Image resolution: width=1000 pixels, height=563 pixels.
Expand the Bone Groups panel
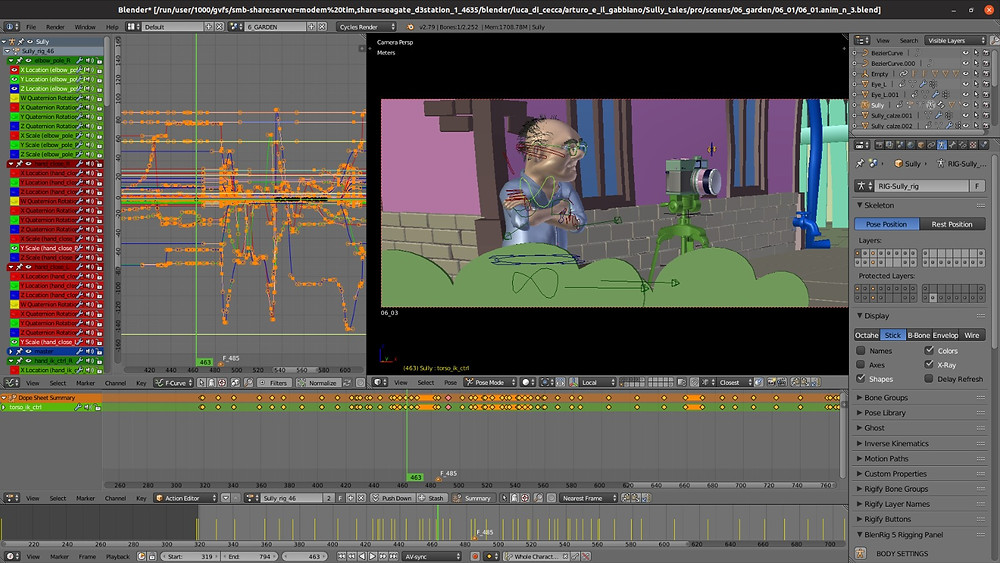pos(860,397)
